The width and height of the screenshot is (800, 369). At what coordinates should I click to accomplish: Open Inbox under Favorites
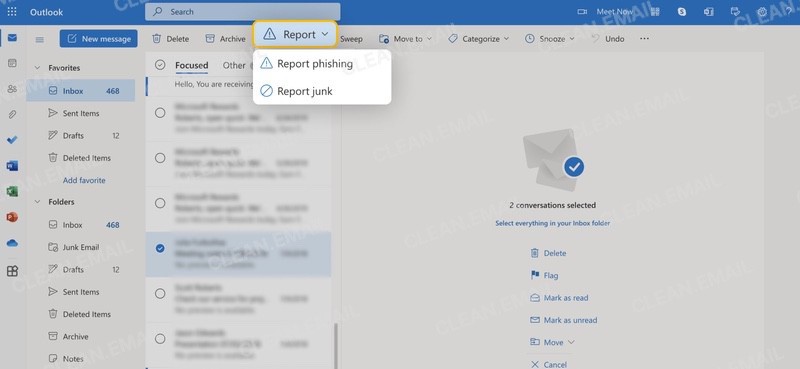tap(81, 91)
